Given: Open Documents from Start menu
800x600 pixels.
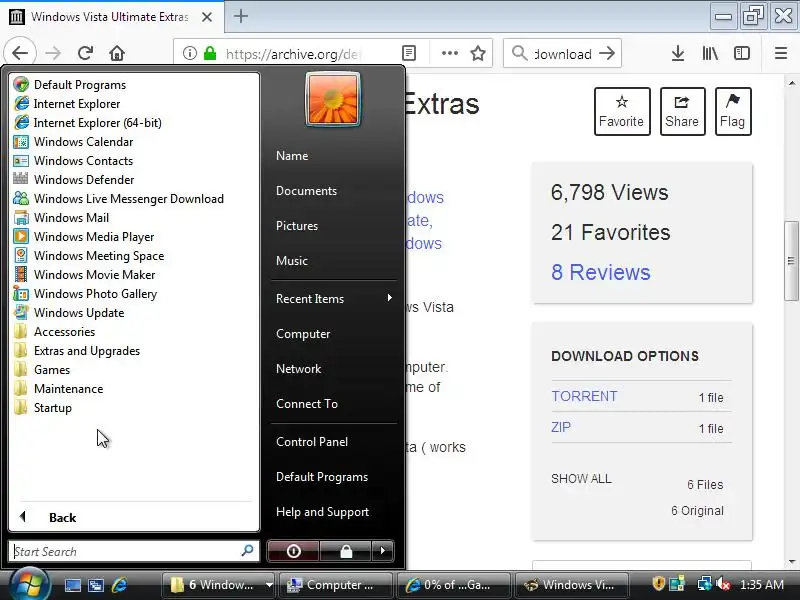Looking at the screenshot, I should pos(306,191).
